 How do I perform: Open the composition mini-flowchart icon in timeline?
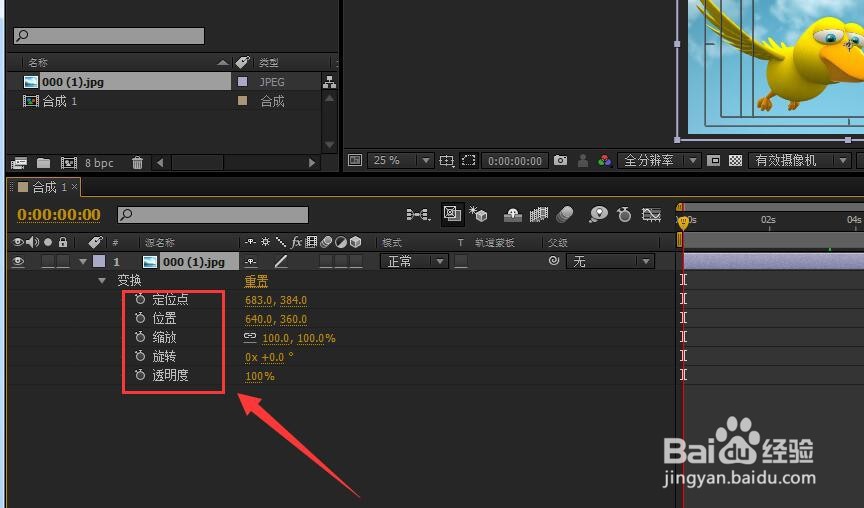[418, 214]
